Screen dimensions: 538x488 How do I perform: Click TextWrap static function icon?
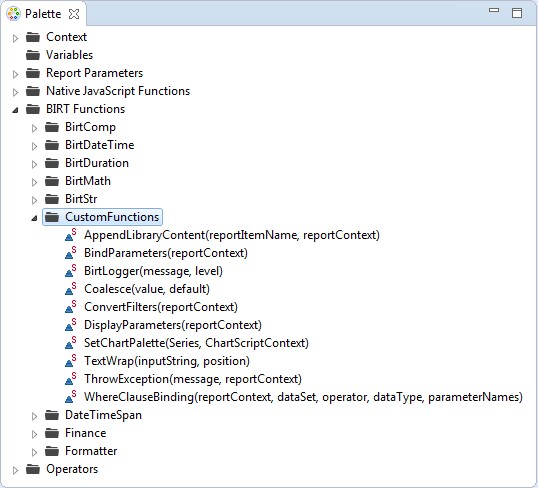pyautogui.click(x=71, y=361)
